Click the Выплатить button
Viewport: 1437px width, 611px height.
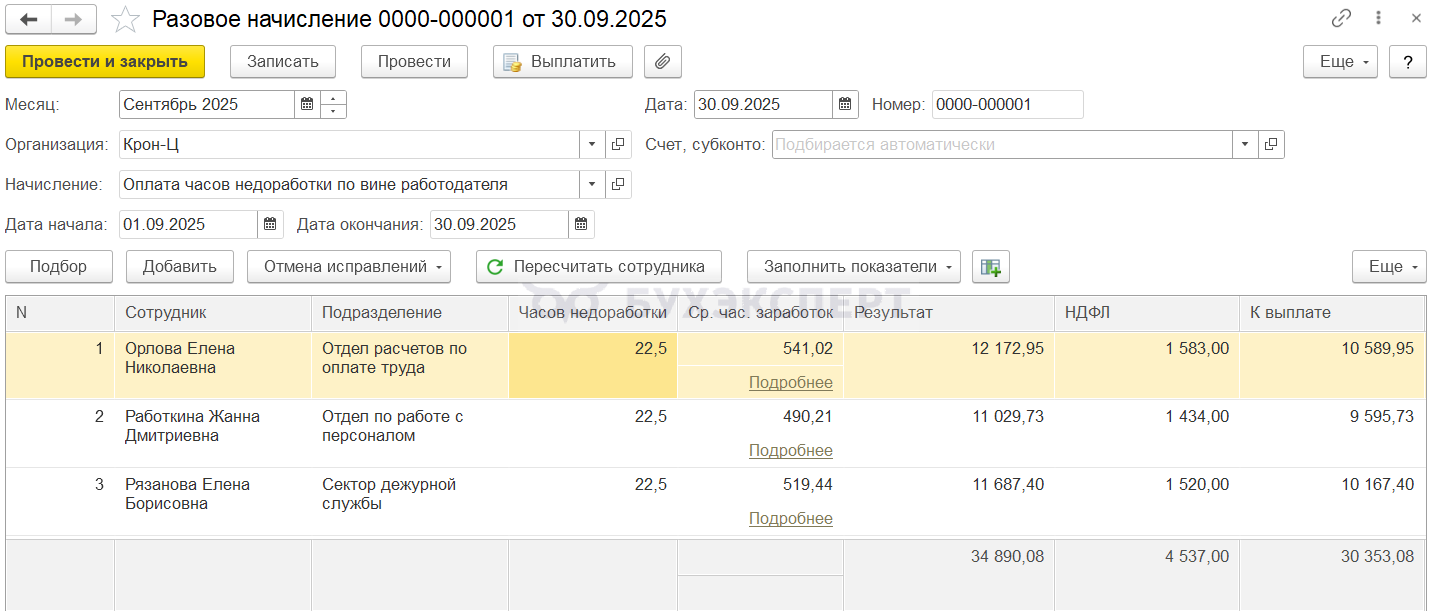(562, 61)
